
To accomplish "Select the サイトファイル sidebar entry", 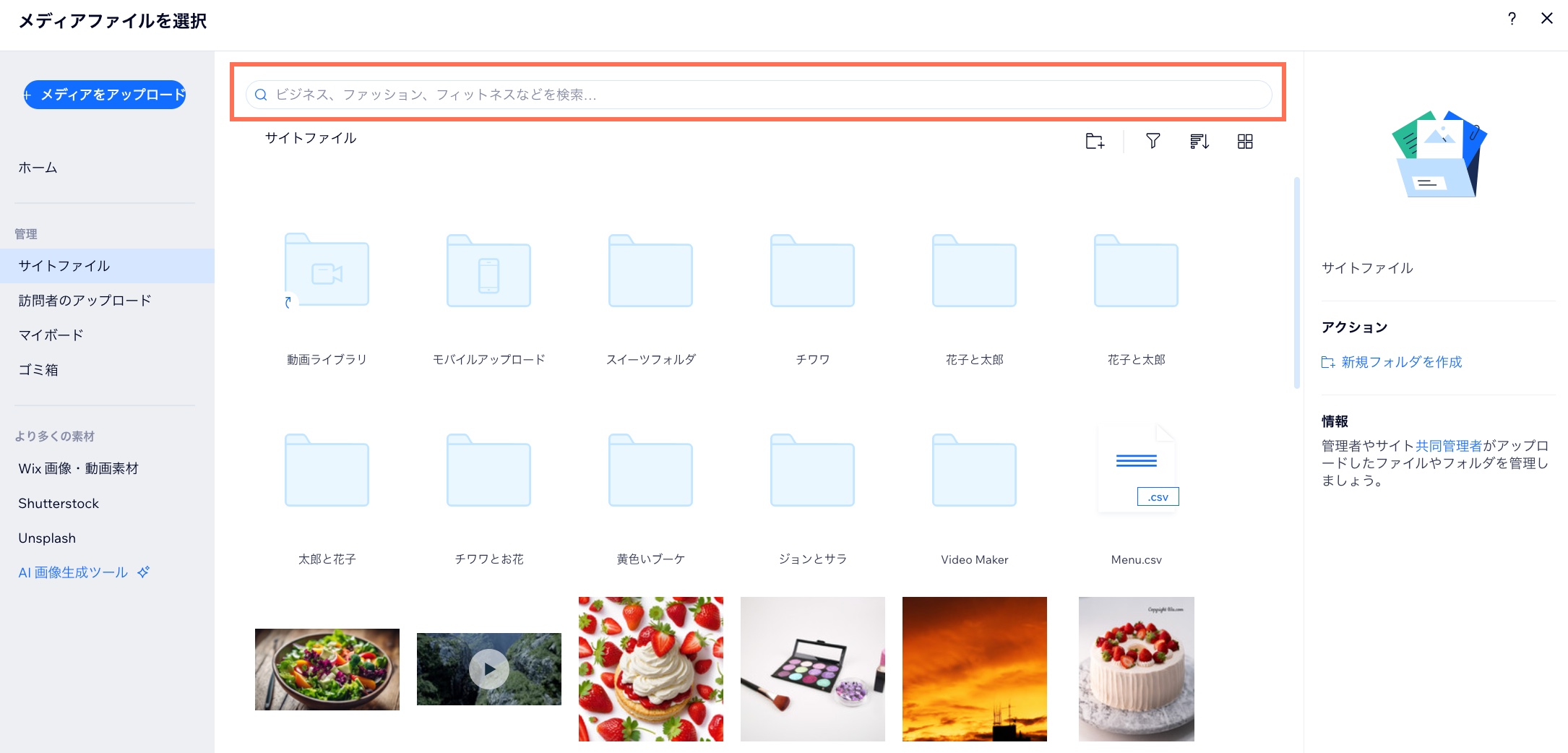I will [x=65, y=265].
